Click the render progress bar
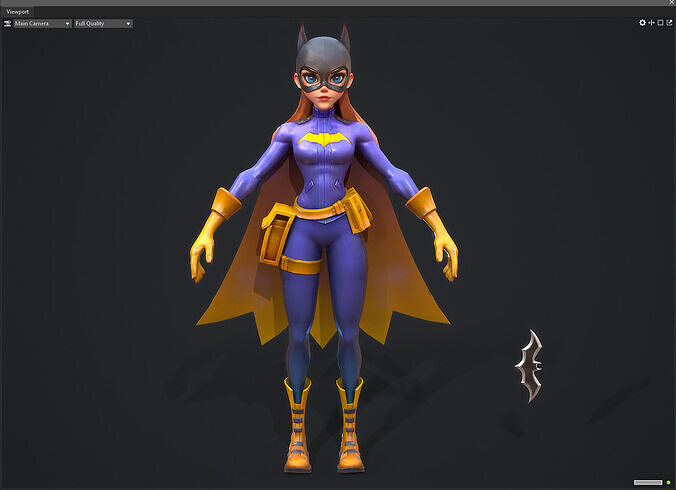Image resolution: width=676 pixels, height=490 pixels. tap(648, 482)
